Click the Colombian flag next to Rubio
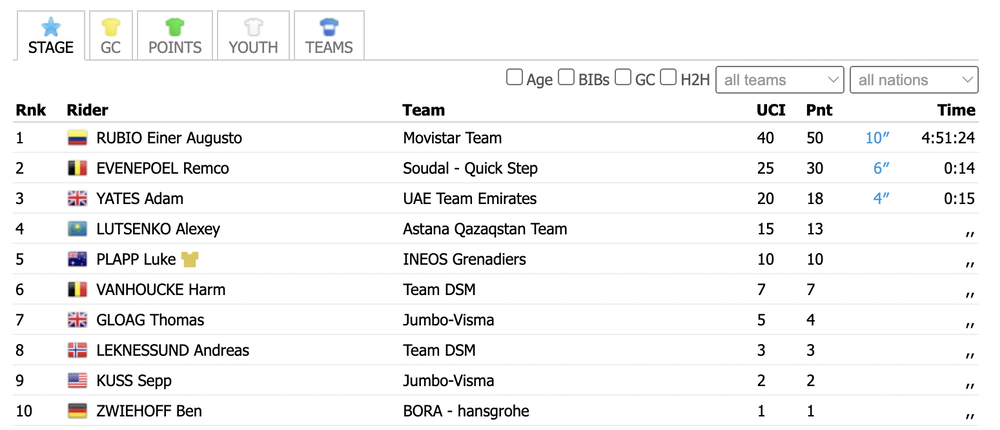Image resolution: width=1000 pixels, height=430 pixels. 77,138
